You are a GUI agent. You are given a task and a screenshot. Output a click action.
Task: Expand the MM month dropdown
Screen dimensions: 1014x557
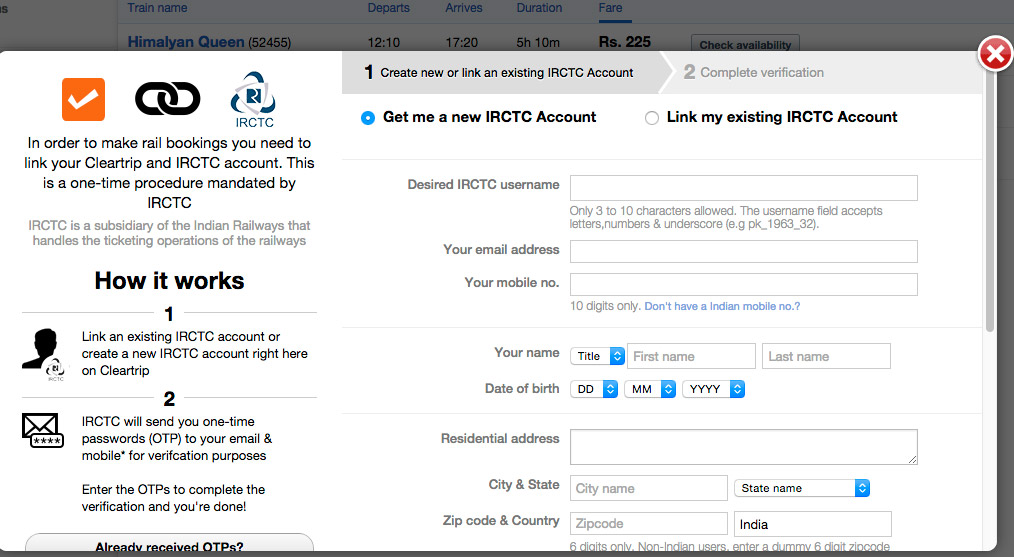pos(650,389)
